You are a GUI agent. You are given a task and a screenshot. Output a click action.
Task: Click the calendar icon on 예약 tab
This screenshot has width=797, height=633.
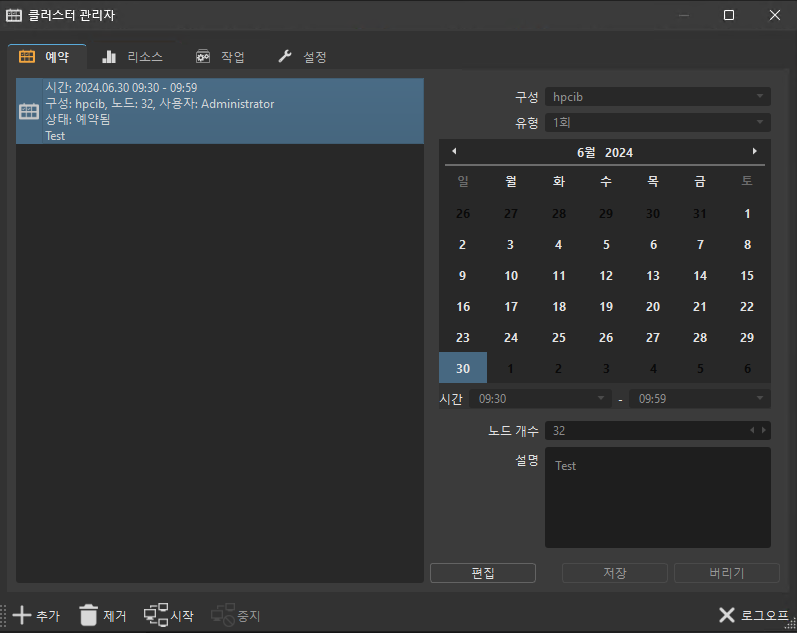(27, 56)
